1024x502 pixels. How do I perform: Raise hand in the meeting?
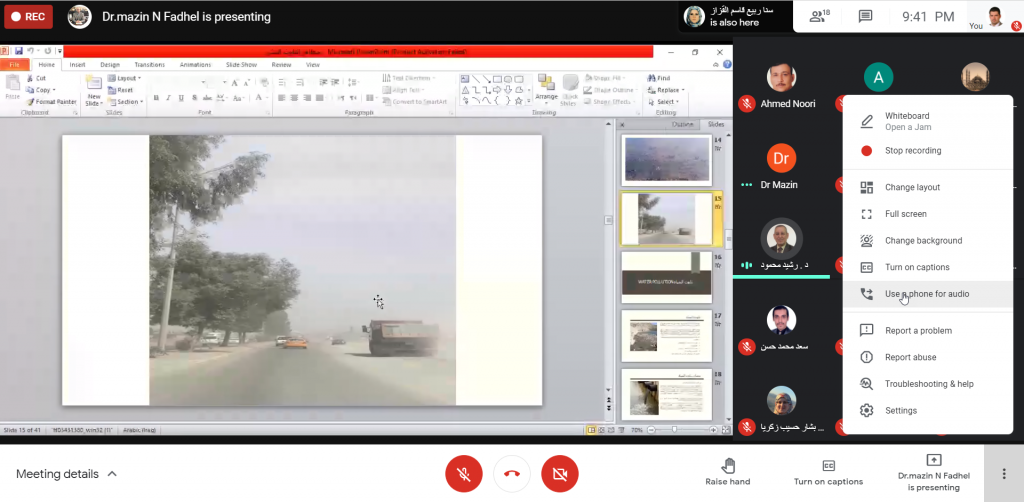(728, 471)
